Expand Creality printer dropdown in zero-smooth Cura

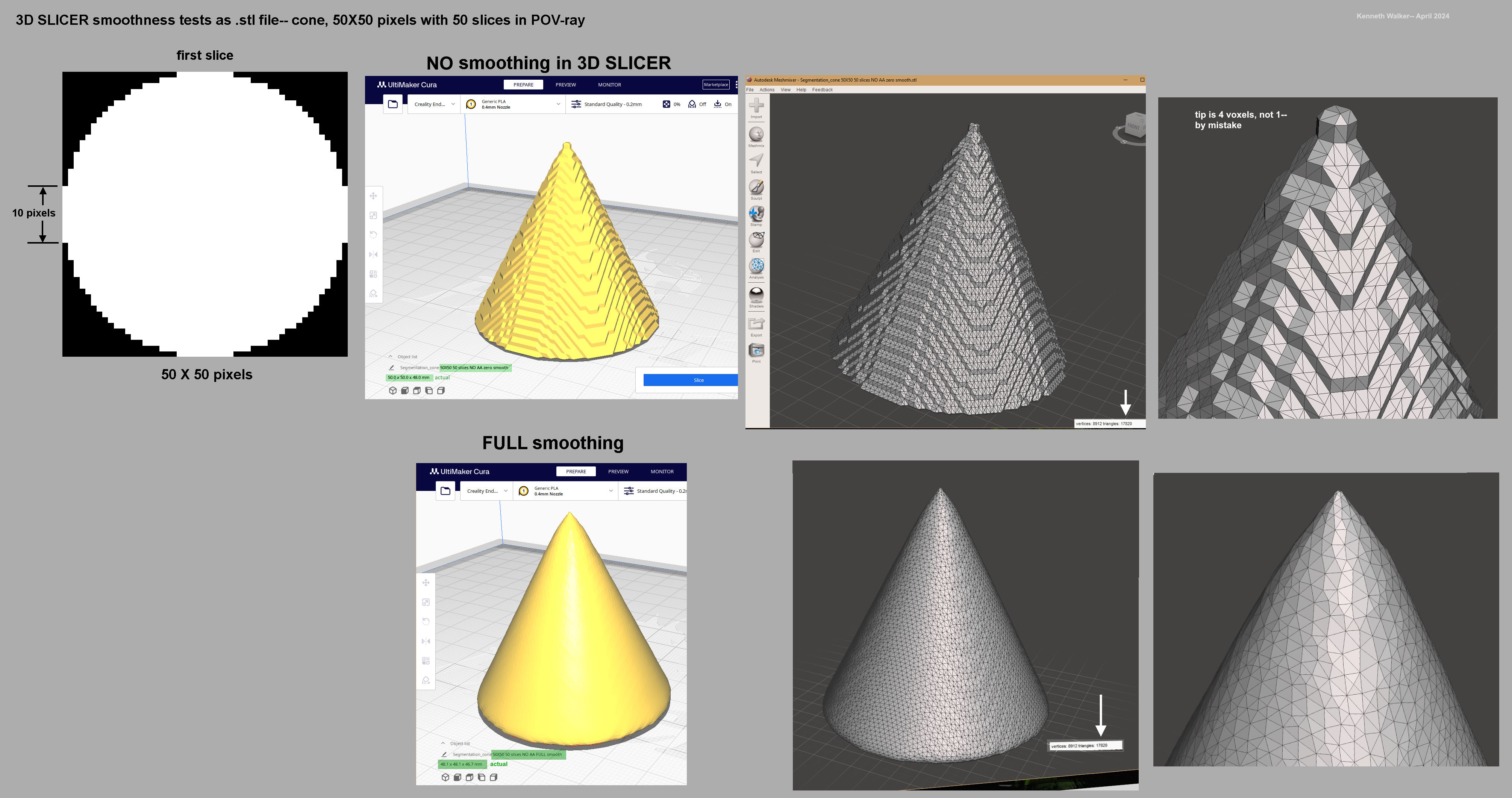[x=434, y=104]
